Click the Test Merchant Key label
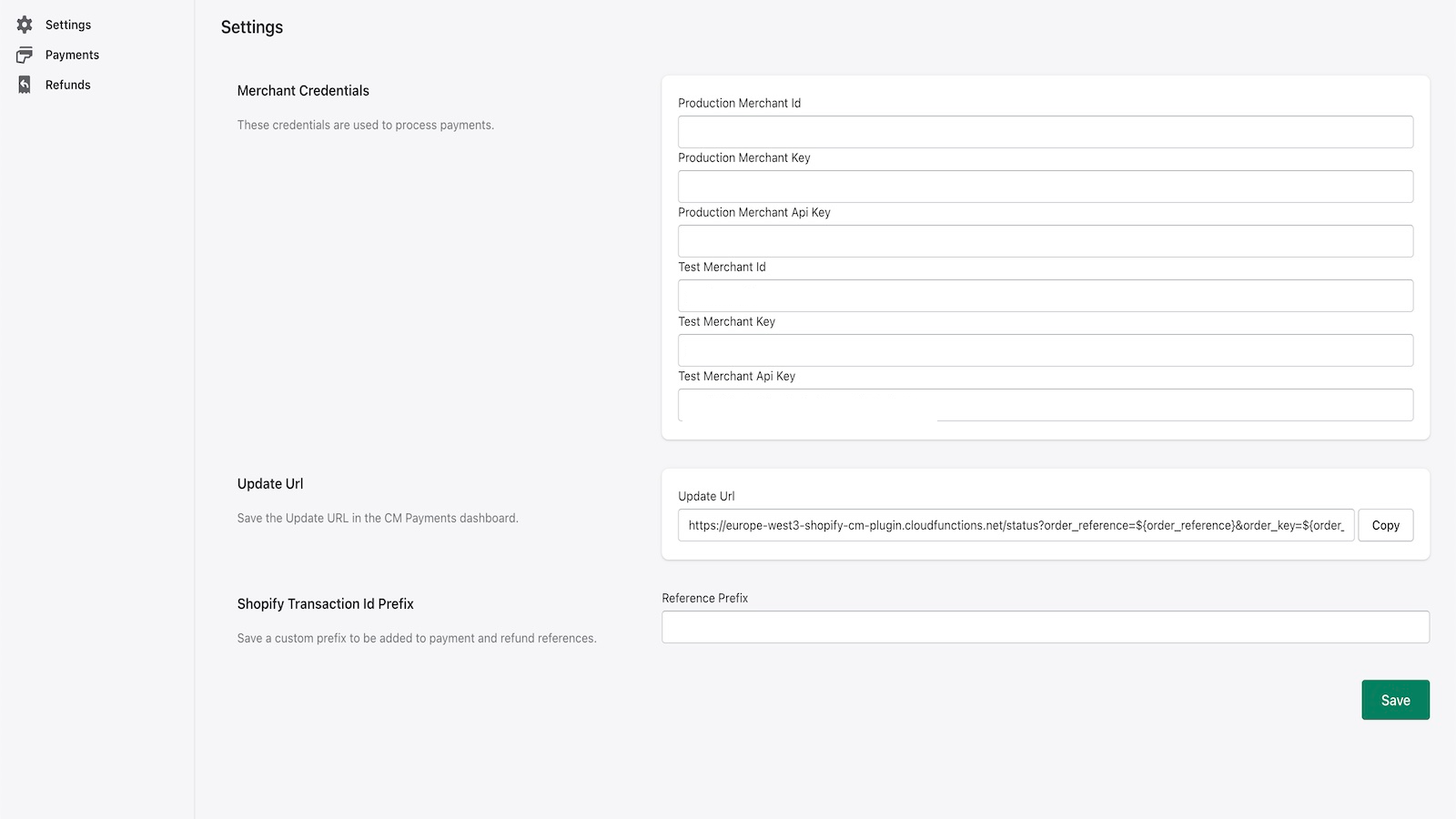 click(x=726, y=321)
